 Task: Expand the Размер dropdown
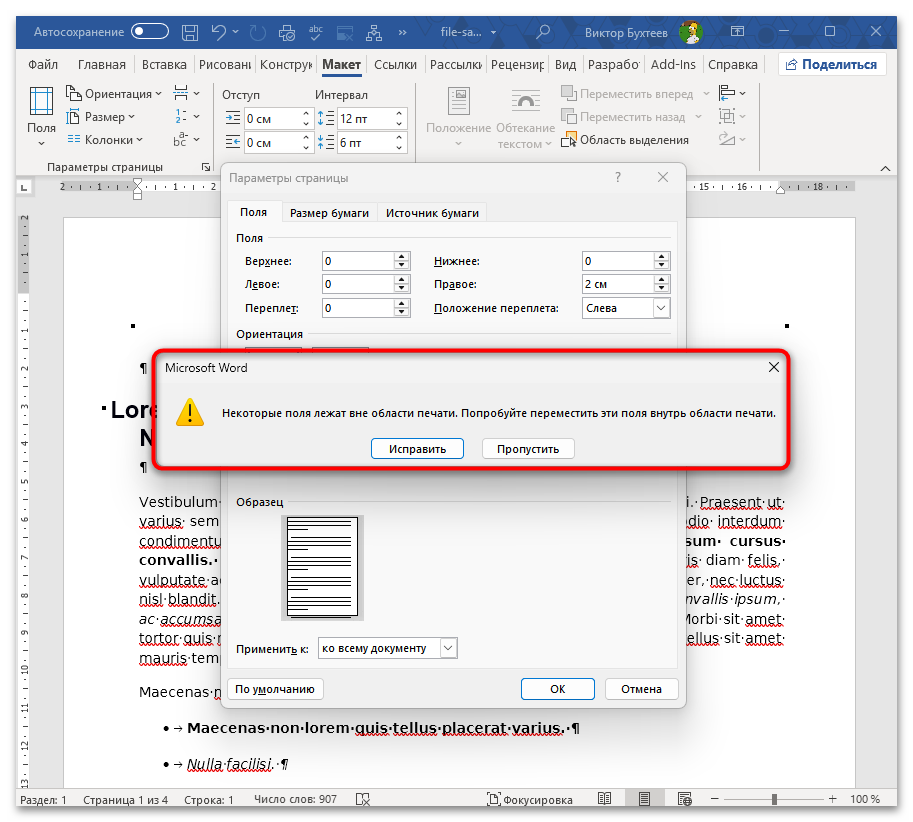click(x=100, y=117)
